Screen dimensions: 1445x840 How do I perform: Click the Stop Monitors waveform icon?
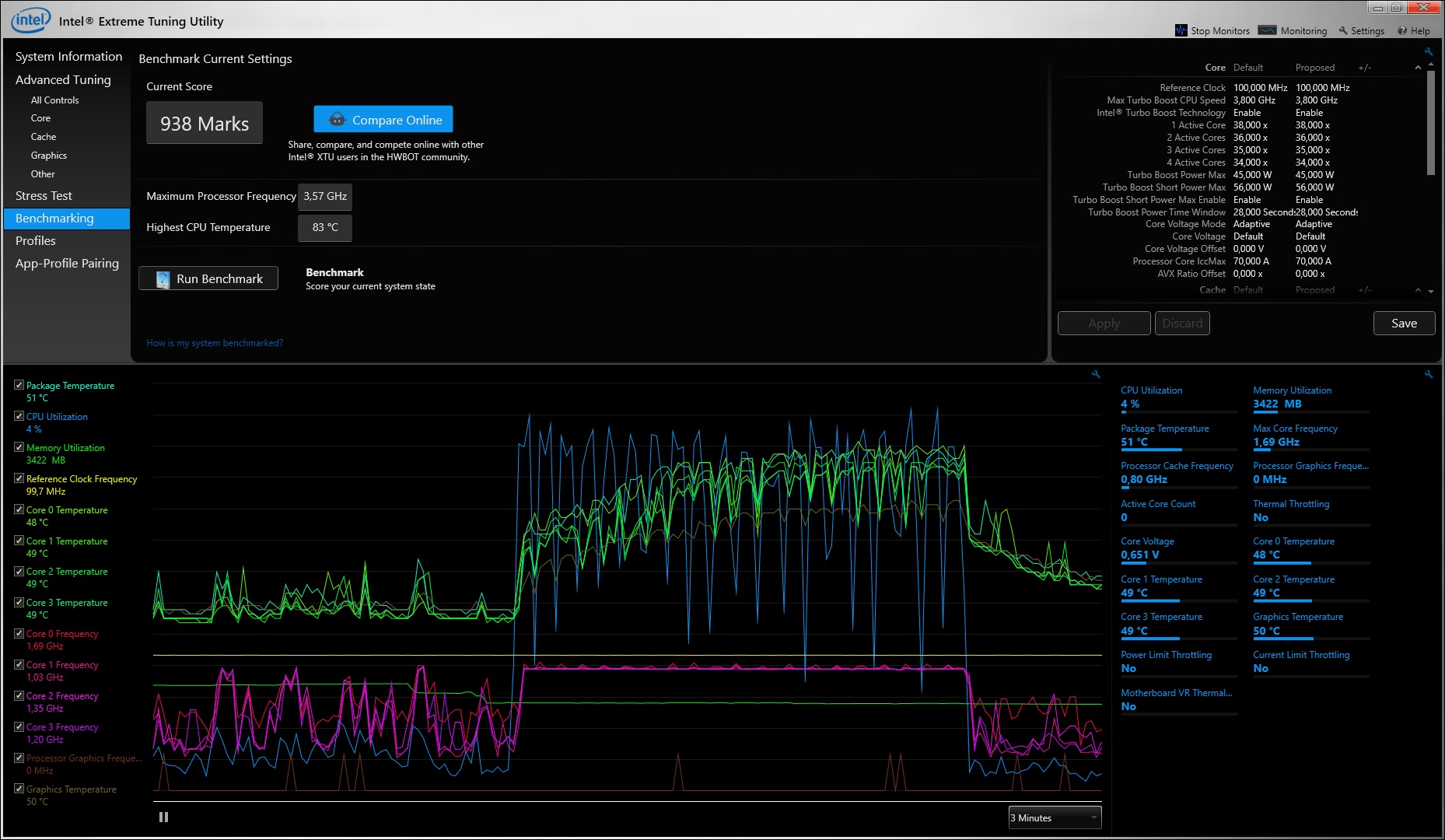[1181, 31]
